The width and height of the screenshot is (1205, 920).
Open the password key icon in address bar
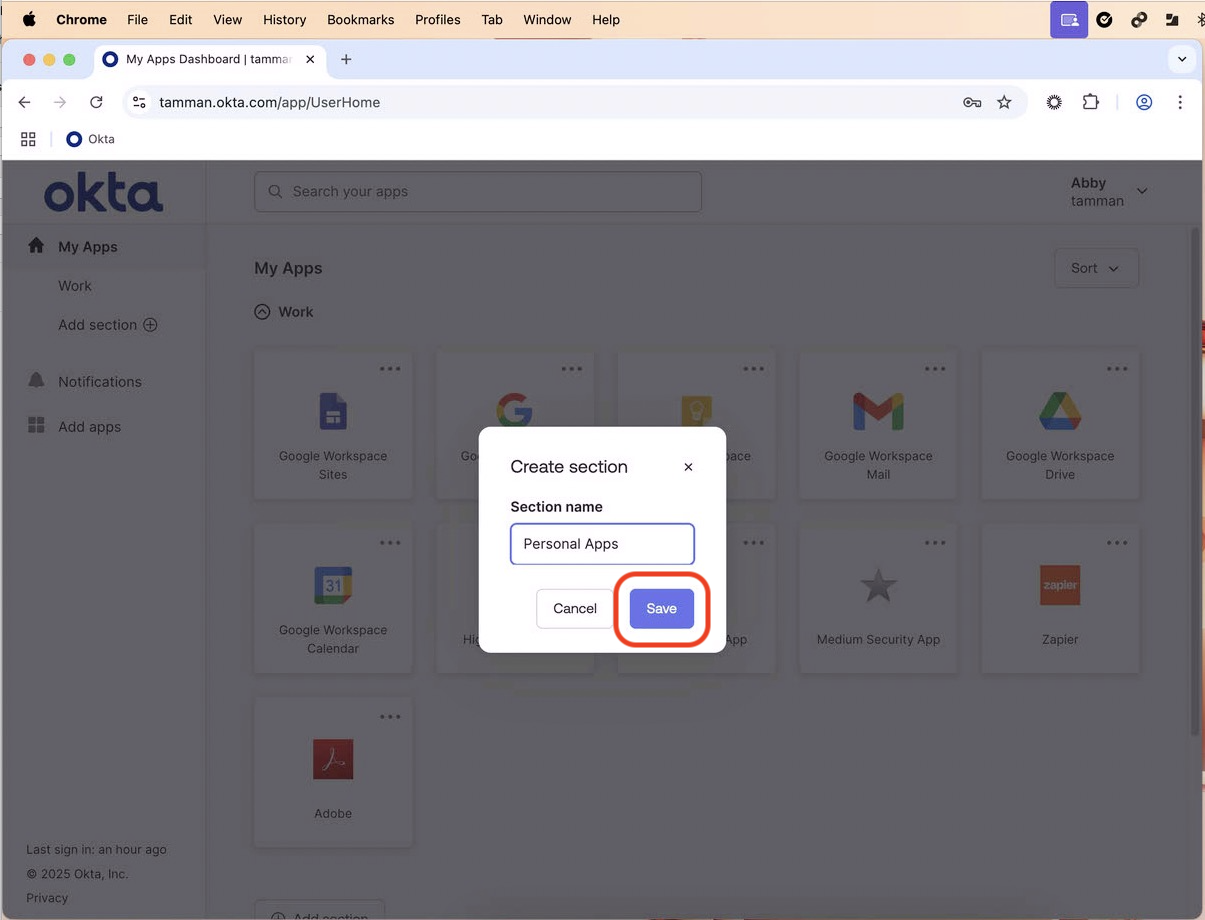click(972, 102)
